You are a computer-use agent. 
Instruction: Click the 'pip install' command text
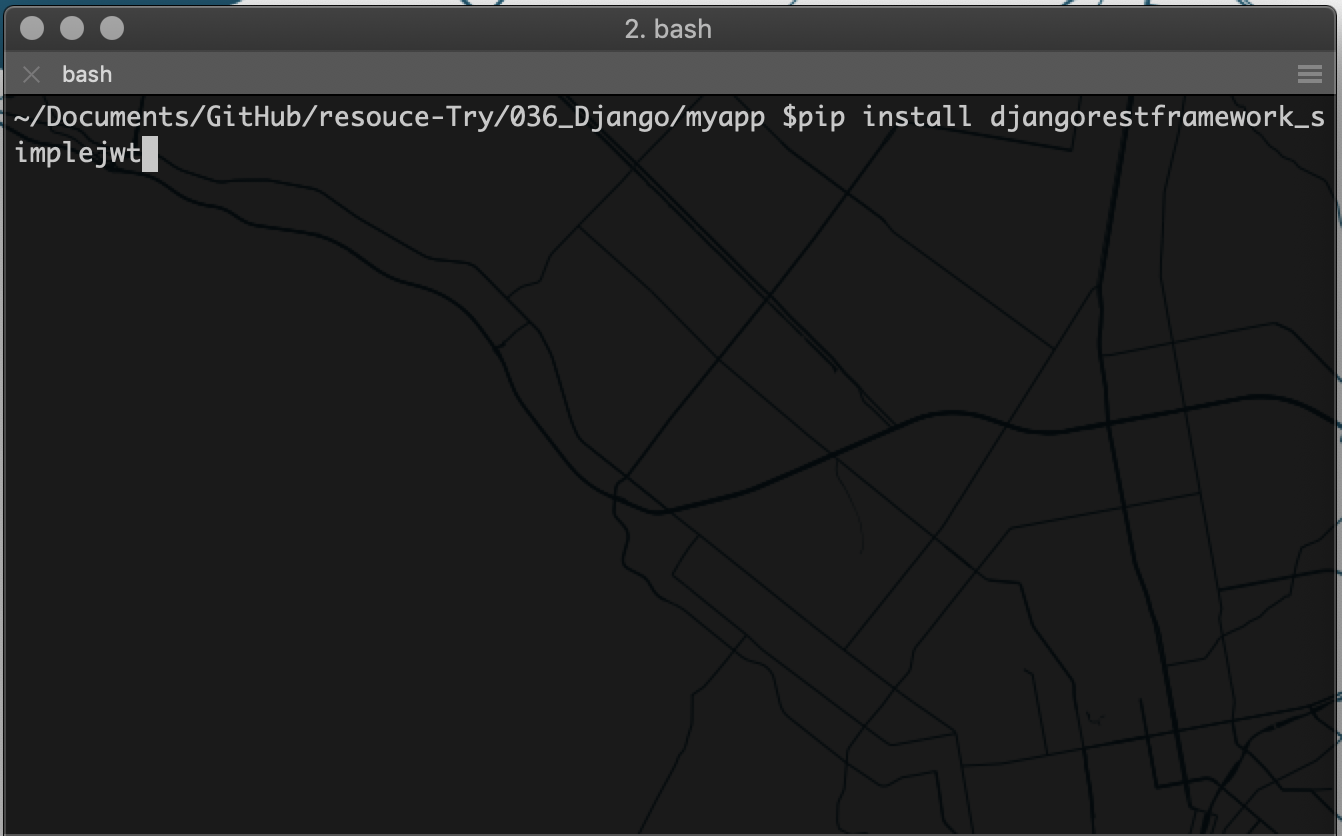click(x=884, y=117)
